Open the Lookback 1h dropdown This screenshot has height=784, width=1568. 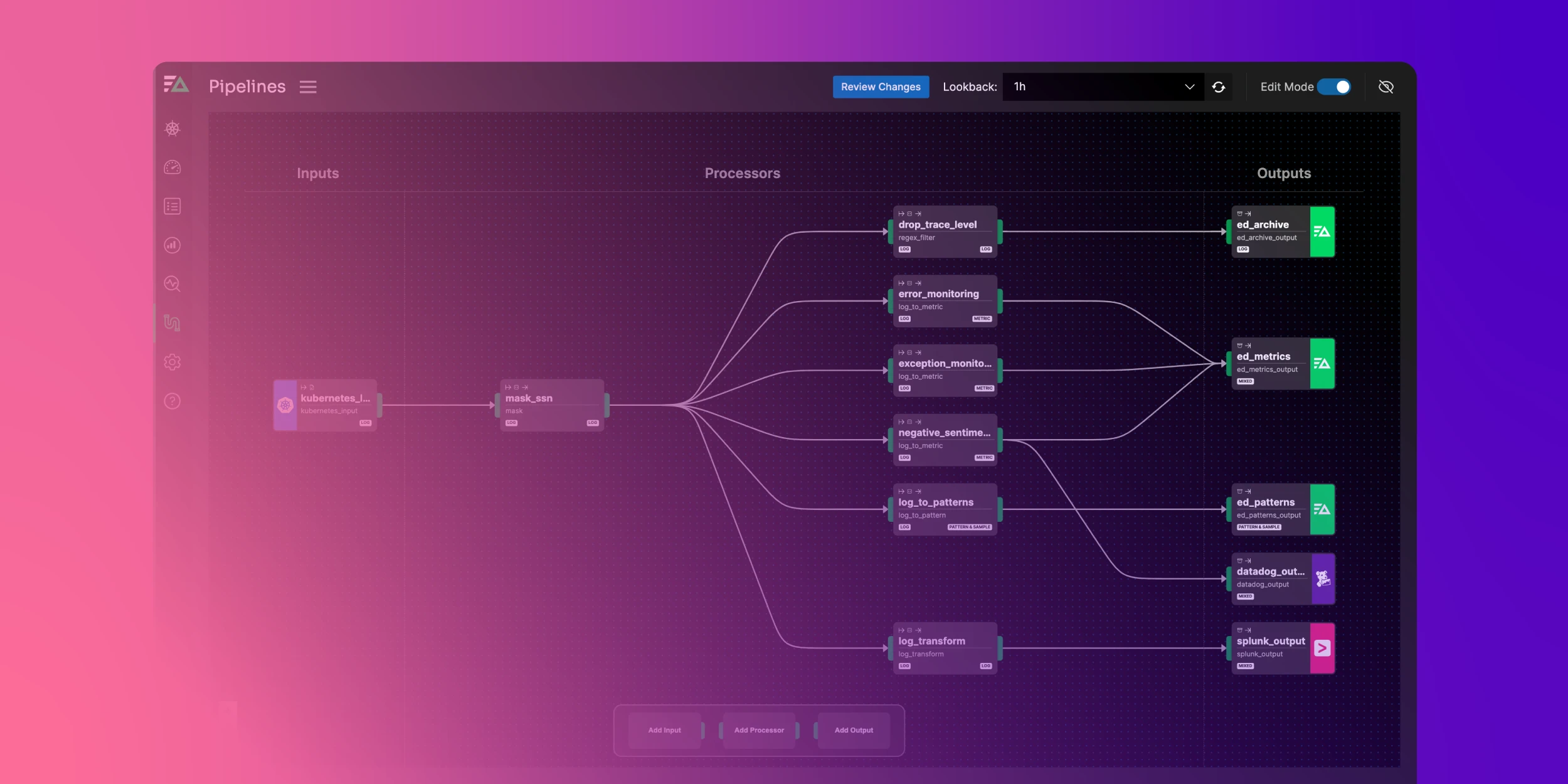[x=1102, y=87]
